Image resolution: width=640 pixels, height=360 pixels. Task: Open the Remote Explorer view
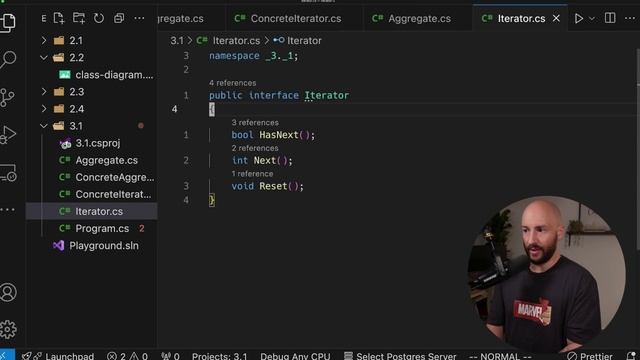pyautogui.click(x=8, y=173)
